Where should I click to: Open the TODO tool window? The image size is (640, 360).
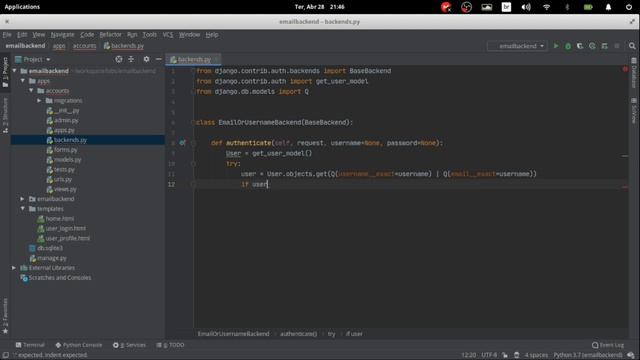[171, 345]
